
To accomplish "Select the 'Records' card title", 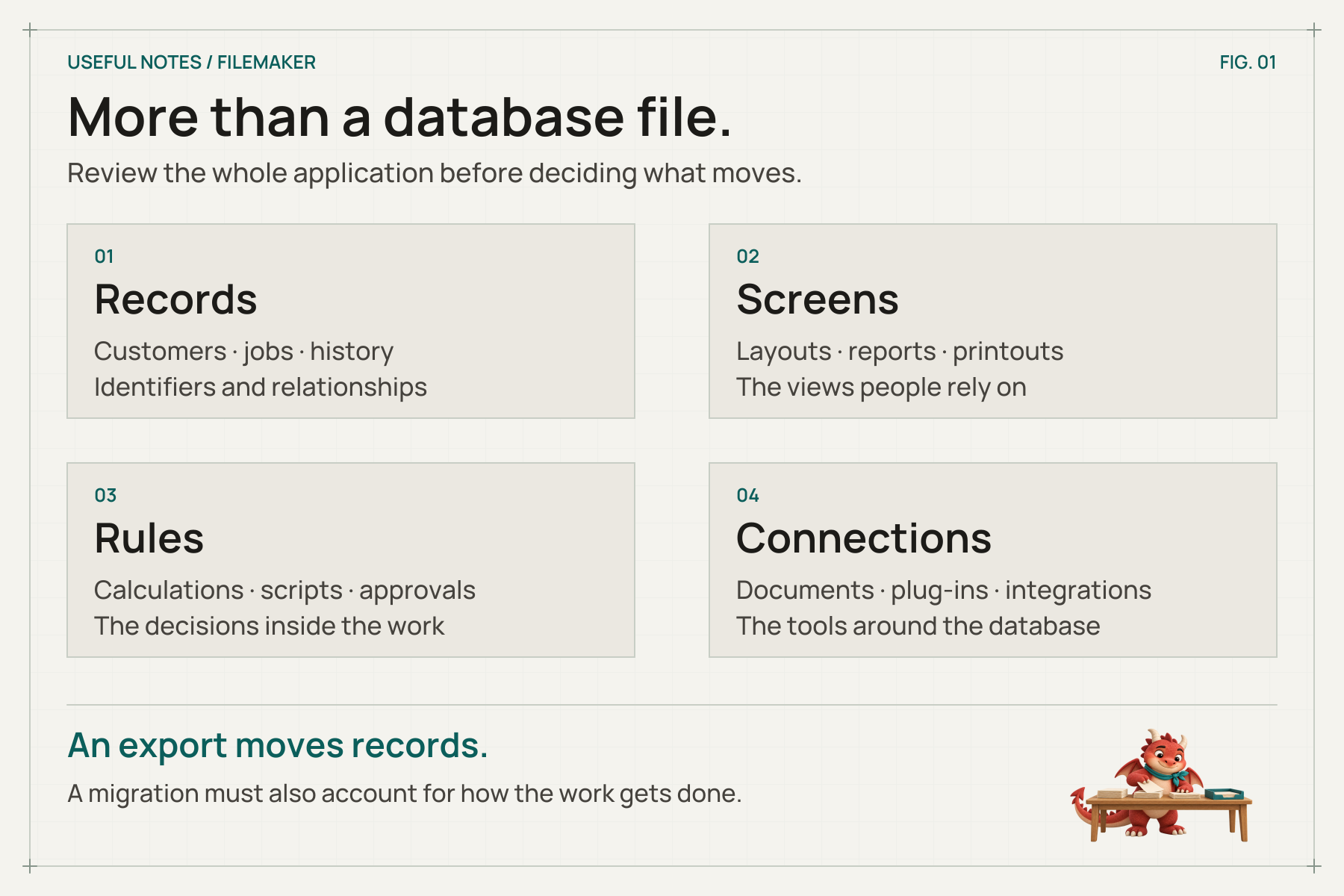I will pos(175,299).
